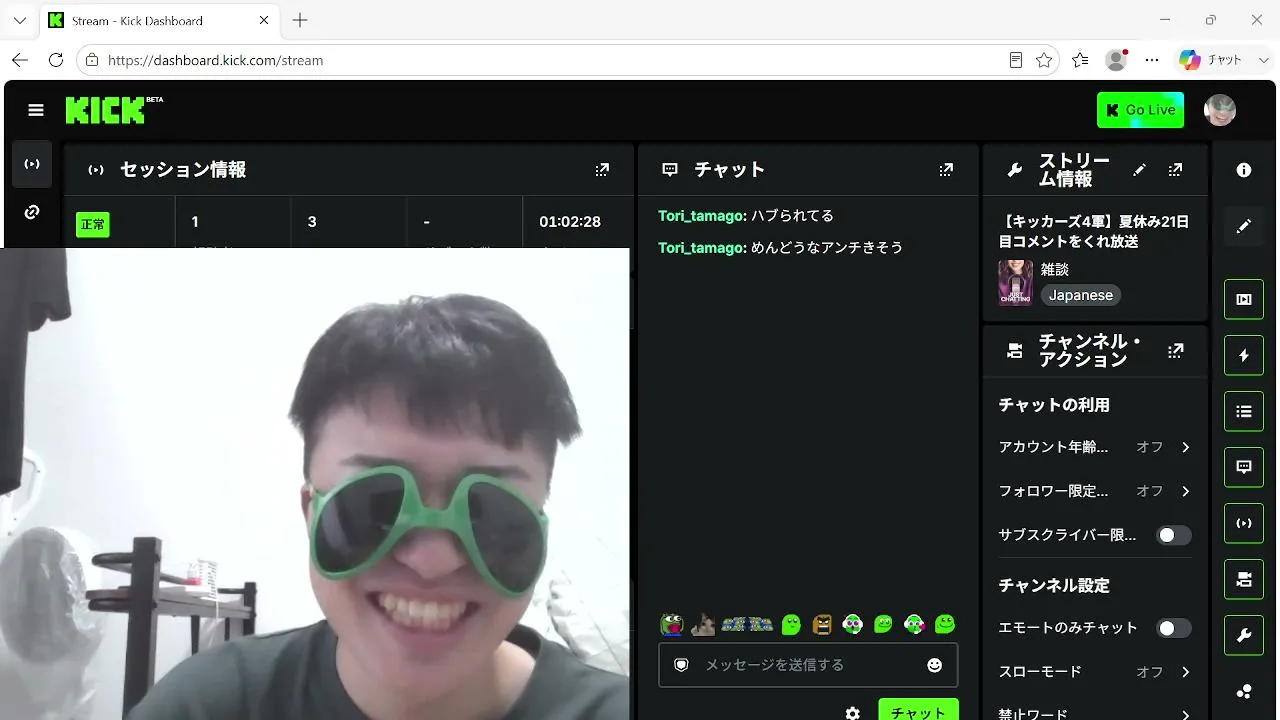Switch to the Stream - Kick Dashboard tab
1280x720 pixels.
160,20
